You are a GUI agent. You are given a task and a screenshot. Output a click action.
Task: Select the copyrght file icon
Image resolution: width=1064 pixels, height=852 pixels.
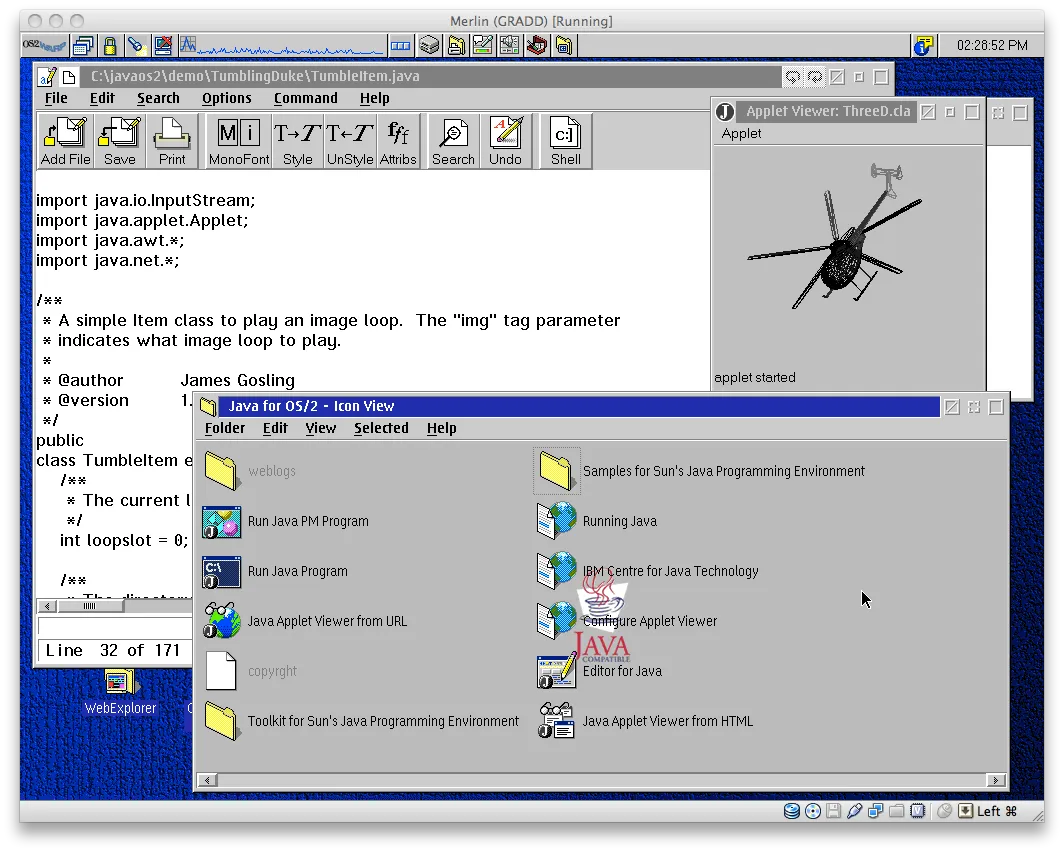221,671
